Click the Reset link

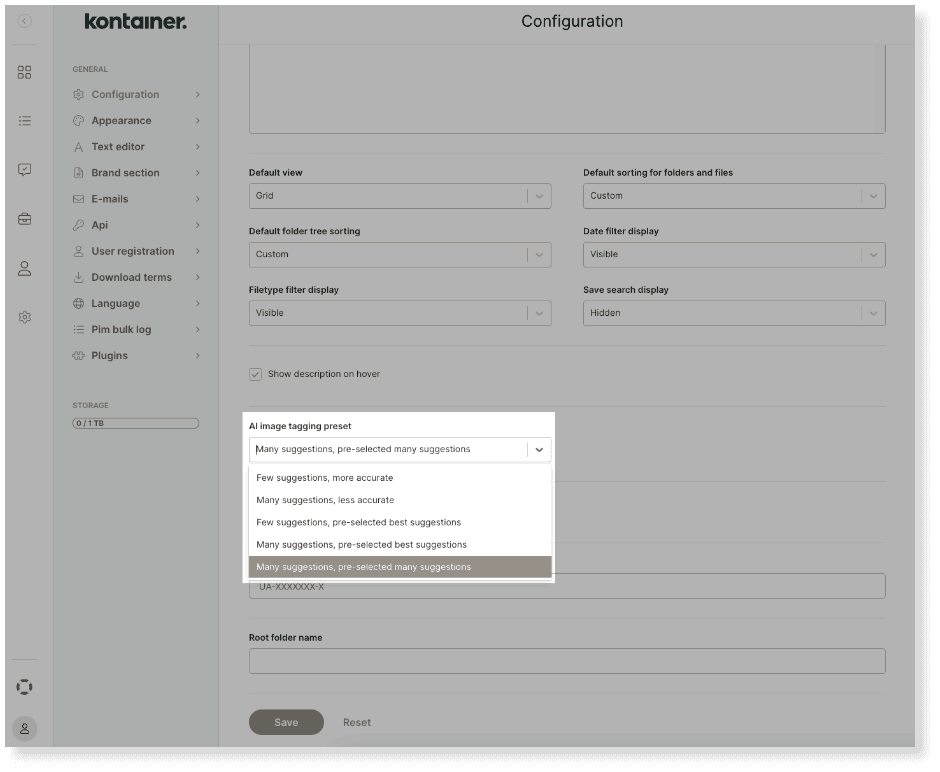(x=357, y=722)
